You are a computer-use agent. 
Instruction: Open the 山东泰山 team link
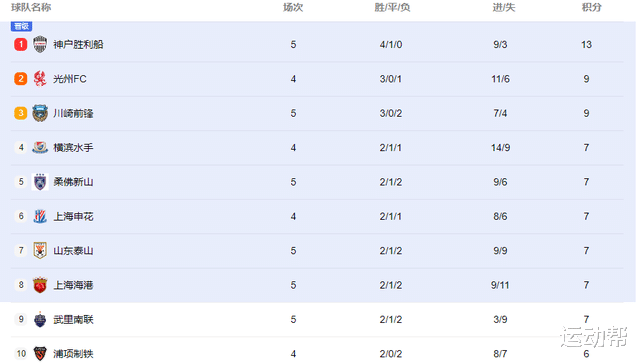point(73,250)
